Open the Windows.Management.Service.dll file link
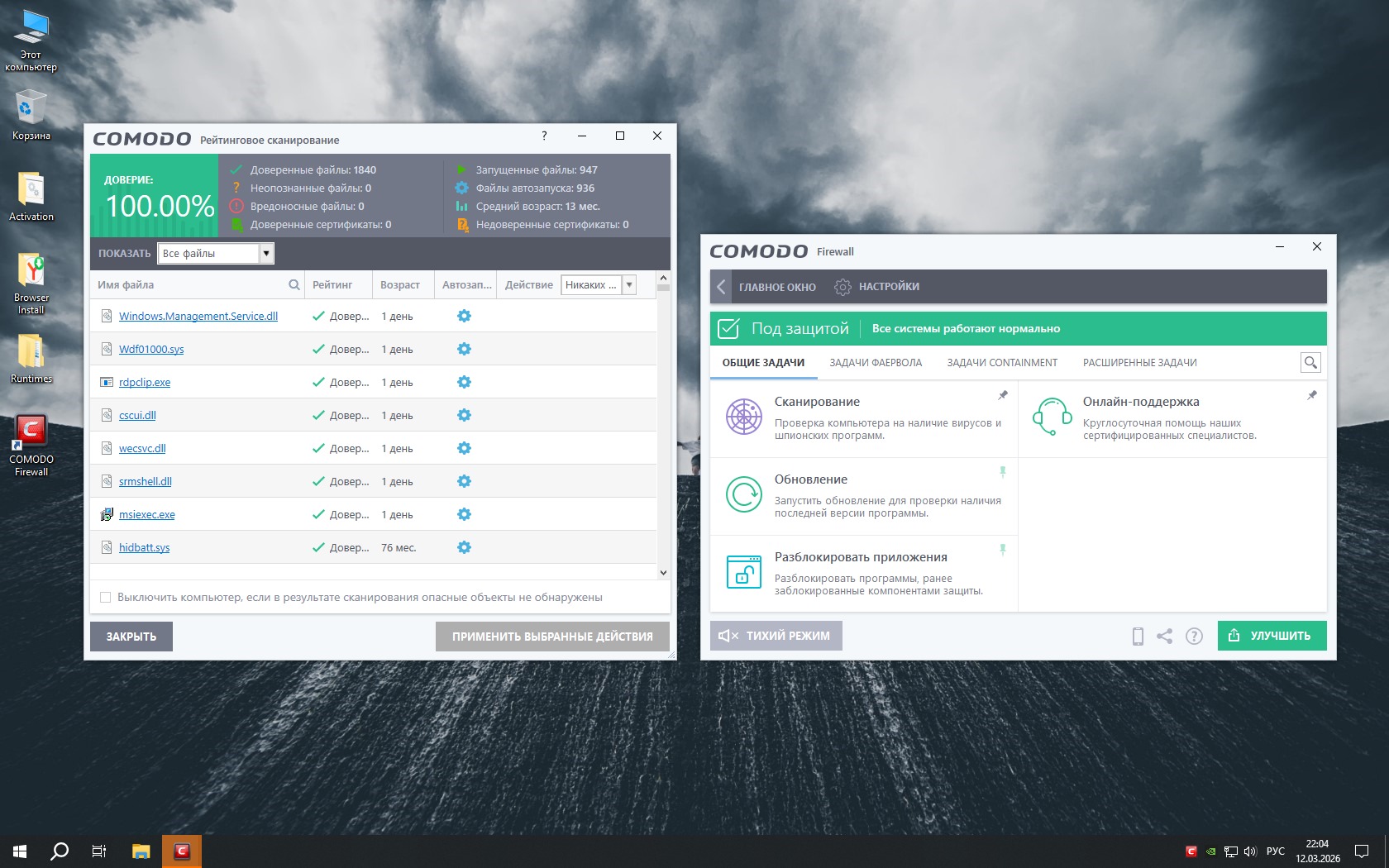Screen dimensions: 1389x868 click(198, 316)
